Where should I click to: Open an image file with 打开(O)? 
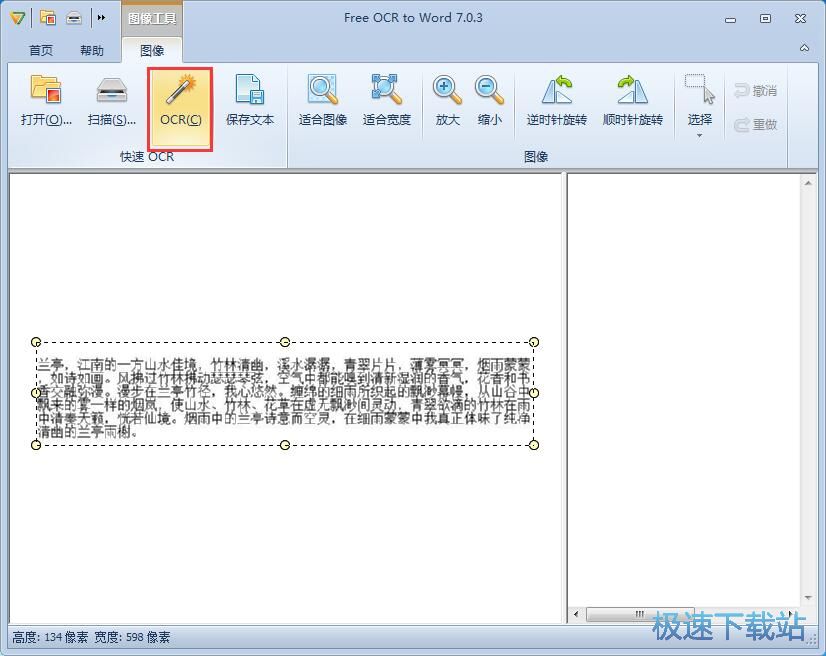point(46,101)
